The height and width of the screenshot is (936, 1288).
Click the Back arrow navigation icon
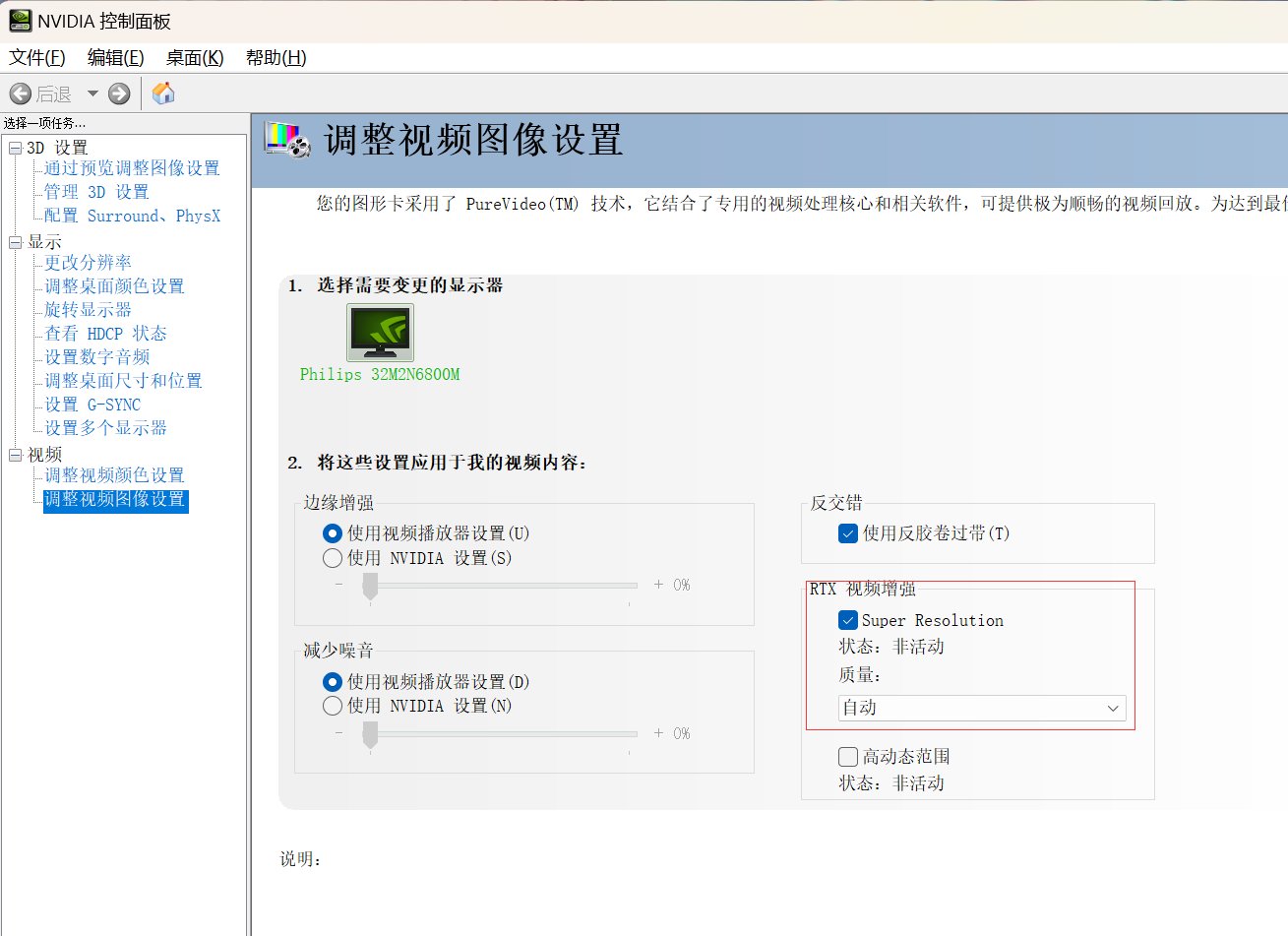[20, 94]
